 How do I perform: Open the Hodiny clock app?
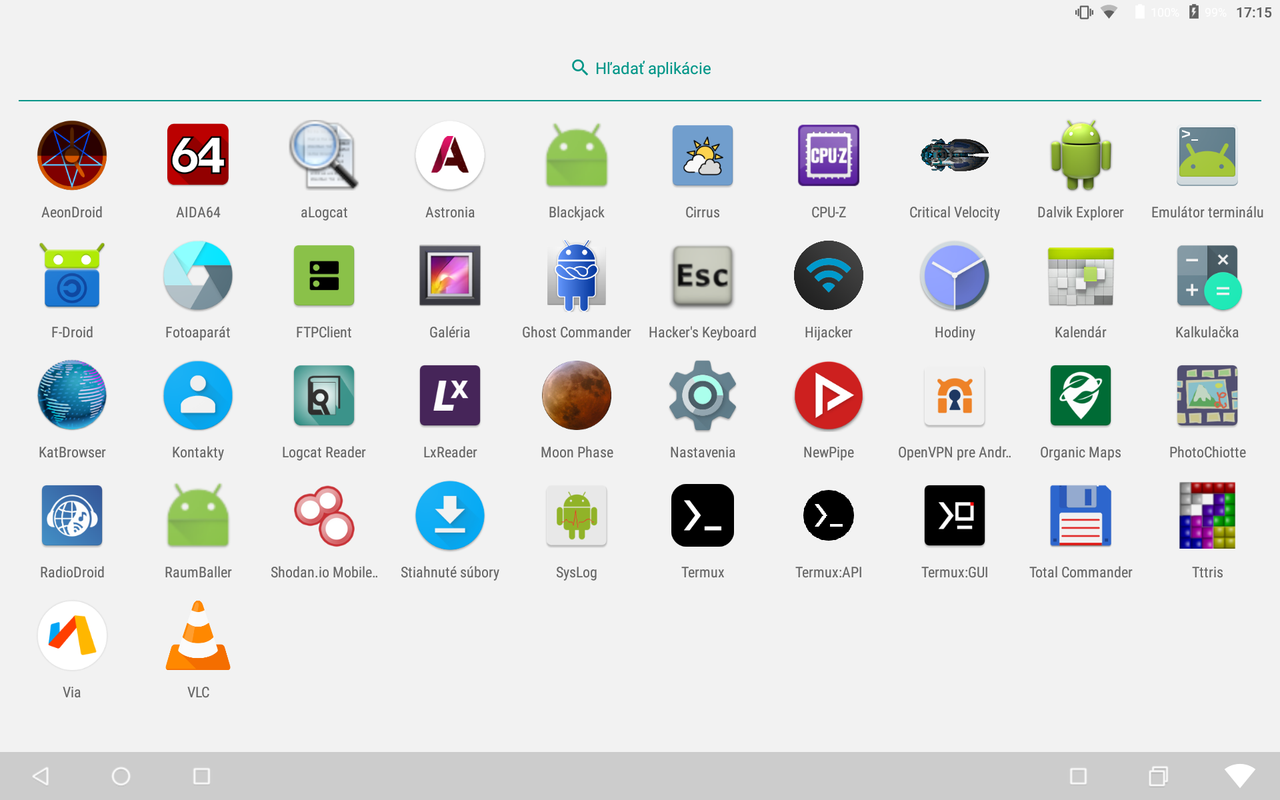tap(955, 276)
